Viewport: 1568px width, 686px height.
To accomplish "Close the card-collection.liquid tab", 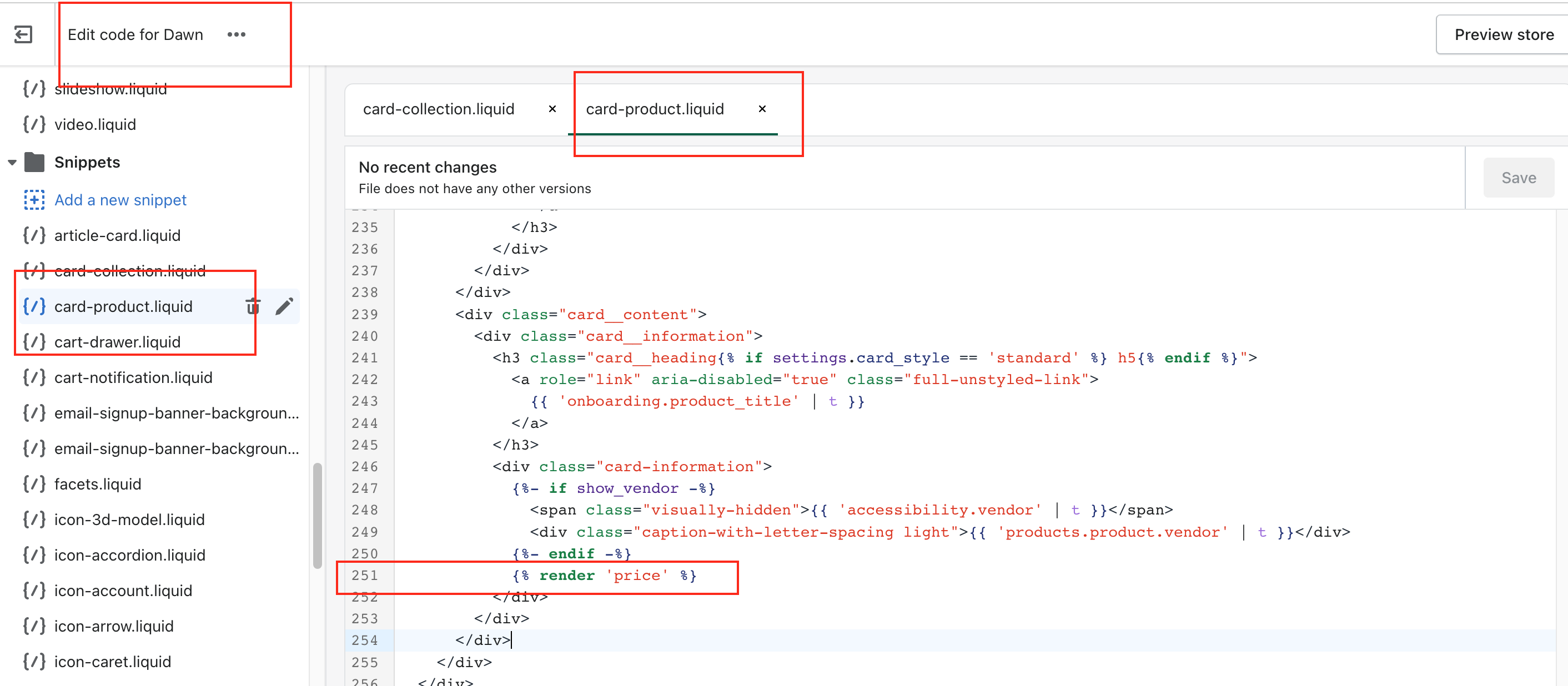I will (x=552, y=109).
